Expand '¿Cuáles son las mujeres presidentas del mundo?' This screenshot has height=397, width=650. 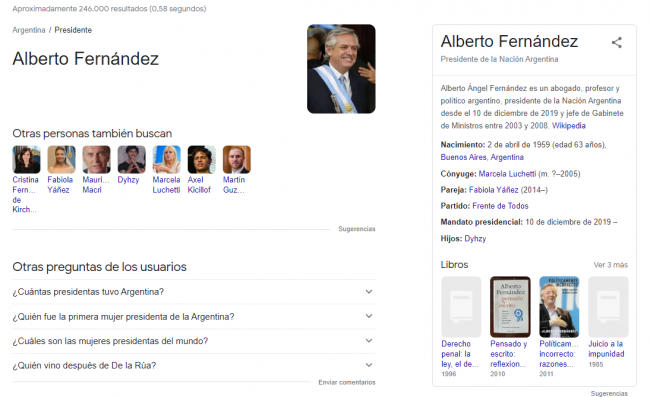[194, 341]
